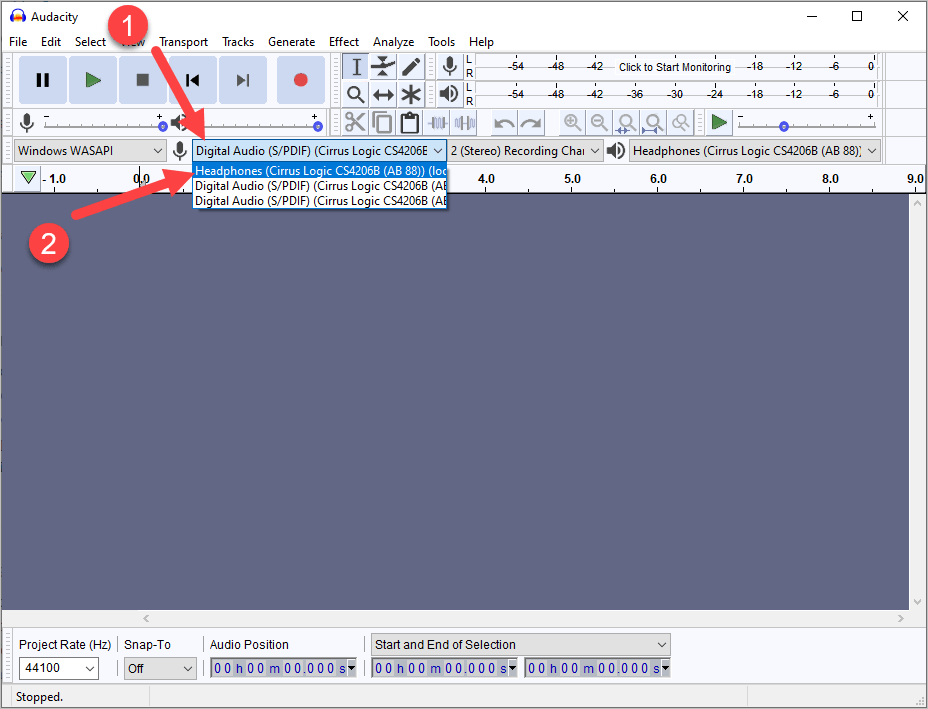The image size is (928, 709).
Task: Click the playback speed slider knob
Action: (x=784, y=127)
